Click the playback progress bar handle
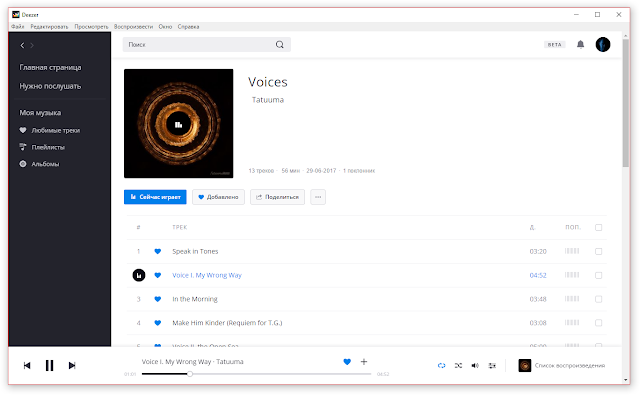Screen dimensions: 640x395 190,374
